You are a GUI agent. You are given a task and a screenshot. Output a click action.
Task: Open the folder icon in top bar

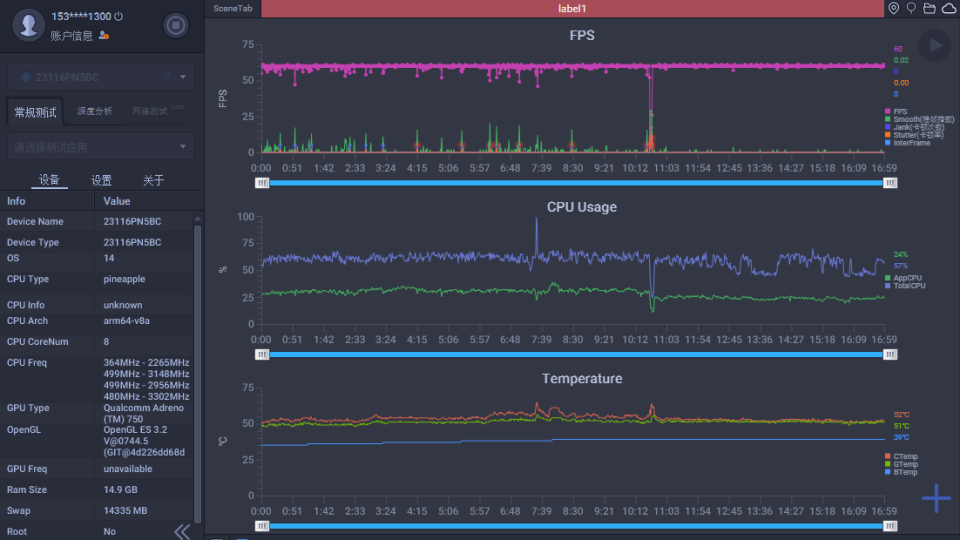coord(929,9)
